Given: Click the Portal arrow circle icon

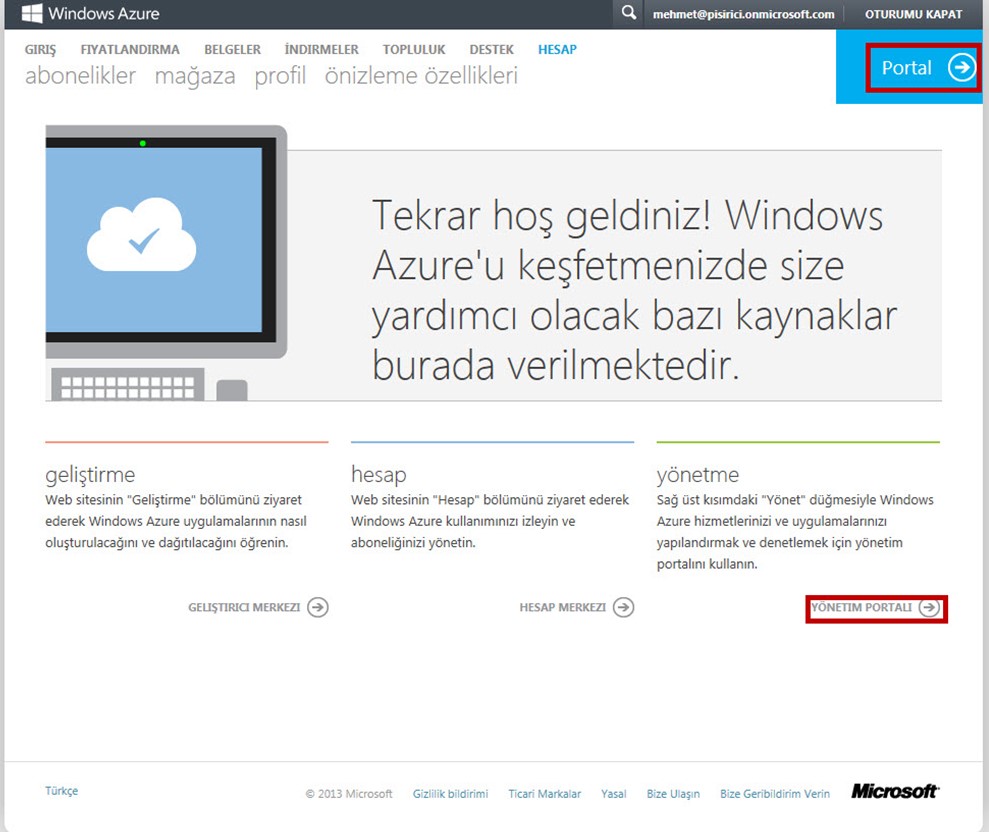Looking at the screenshot, I should pyautogui.click(x=962, y=67).
